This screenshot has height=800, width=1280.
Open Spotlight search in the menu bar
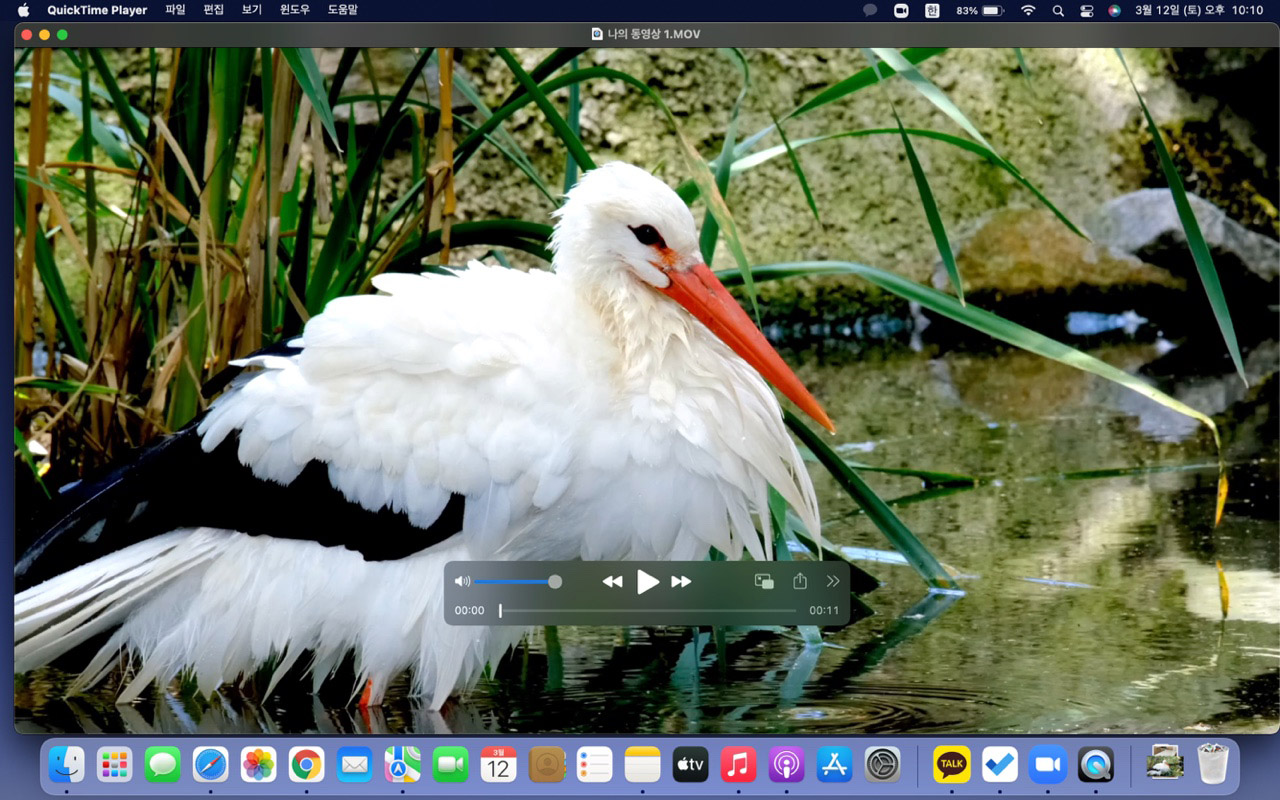click(1058, 10)
